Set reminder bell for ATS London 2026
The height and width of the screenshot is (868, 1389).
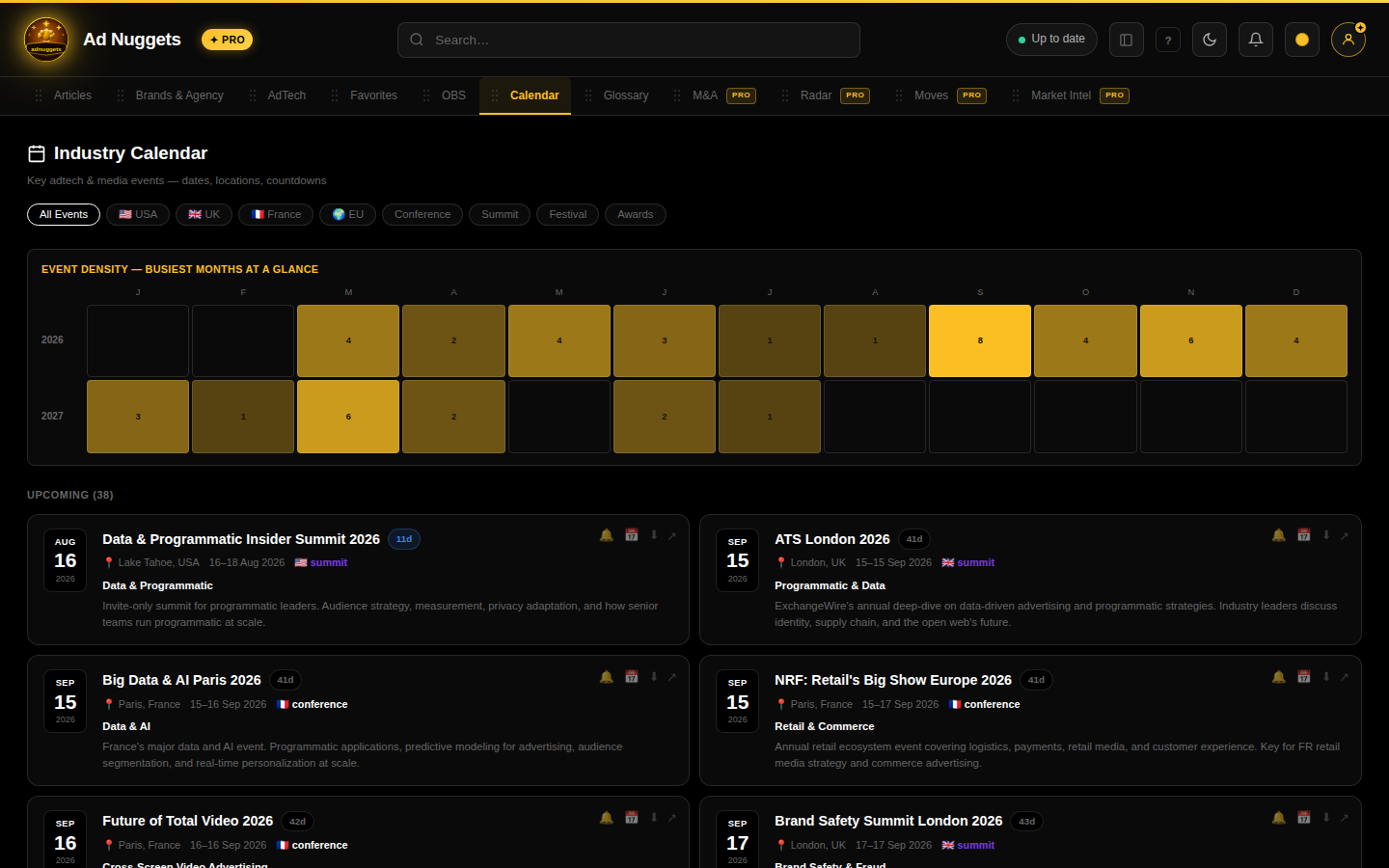pyautogui.click(x=1279, y=535)
